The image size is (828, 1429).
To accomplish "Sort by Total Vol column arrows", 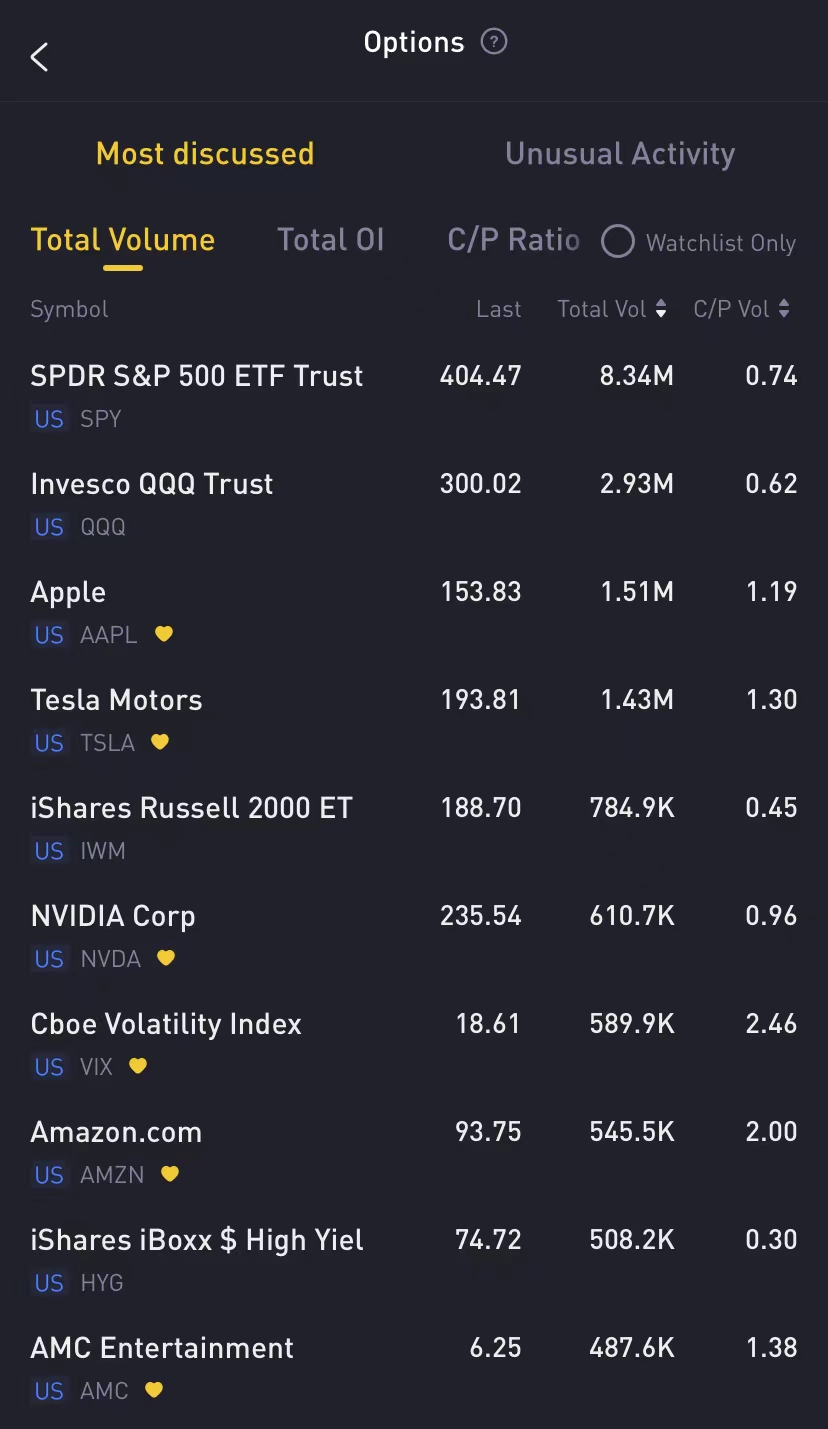I will [661, 309].
